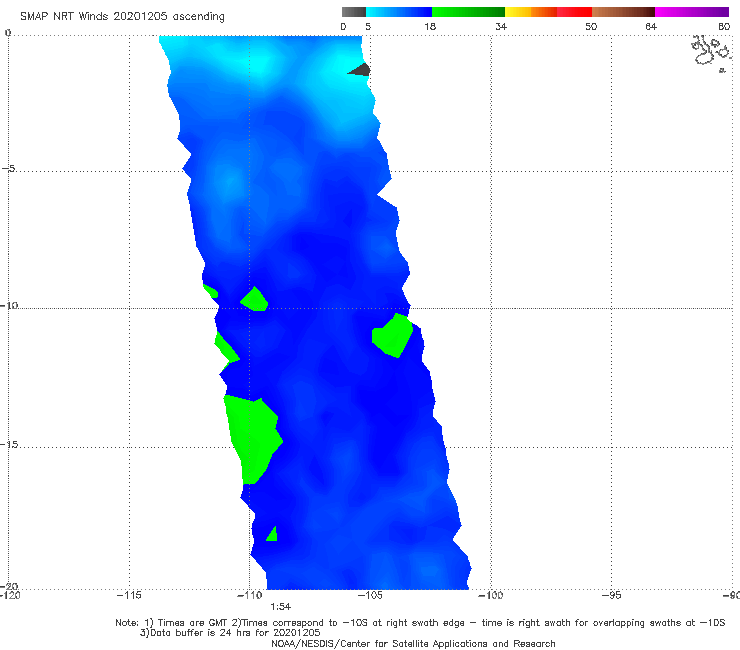Click the longitude label '-95'

pyautogui.click(x=611, y=595)
